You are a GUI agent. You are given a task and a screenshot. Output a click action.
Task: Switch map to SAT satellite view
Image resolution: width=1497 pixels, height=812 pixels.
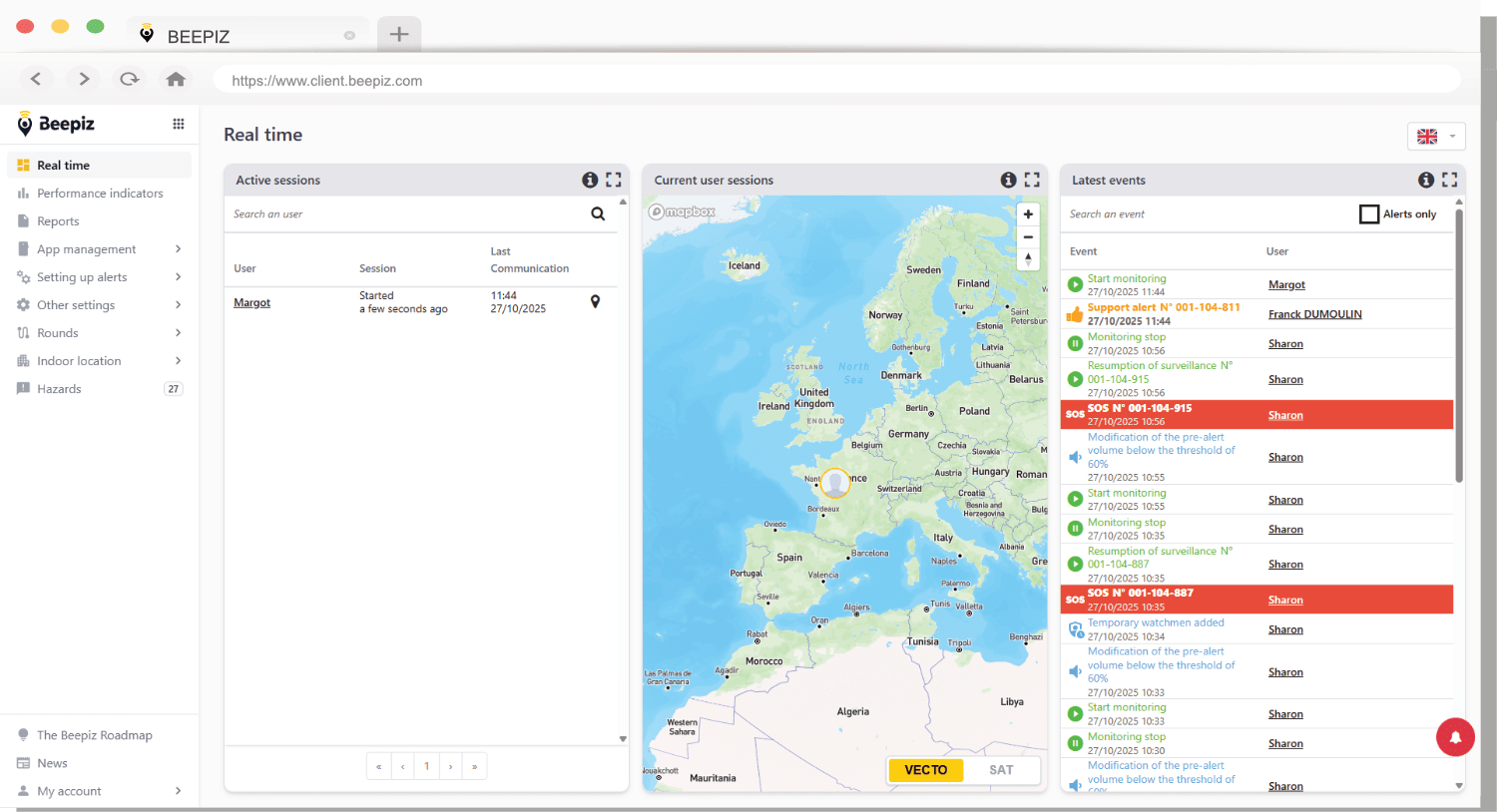coord(1001,770)
